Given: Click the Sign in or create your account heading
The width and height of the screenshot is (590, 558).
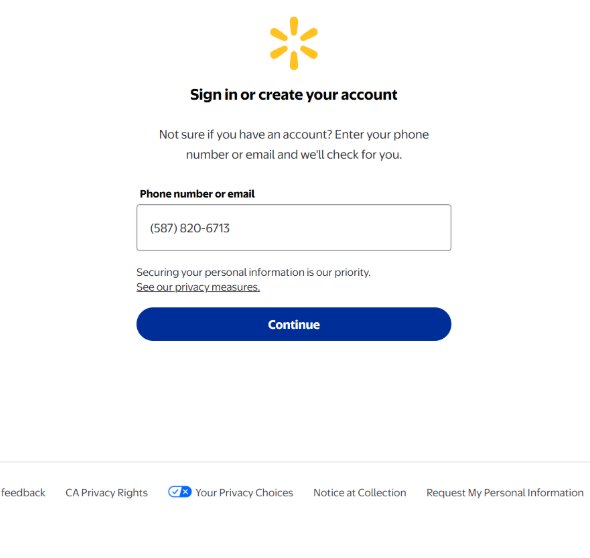Looking at the screenshot, I should coord(294,94).
